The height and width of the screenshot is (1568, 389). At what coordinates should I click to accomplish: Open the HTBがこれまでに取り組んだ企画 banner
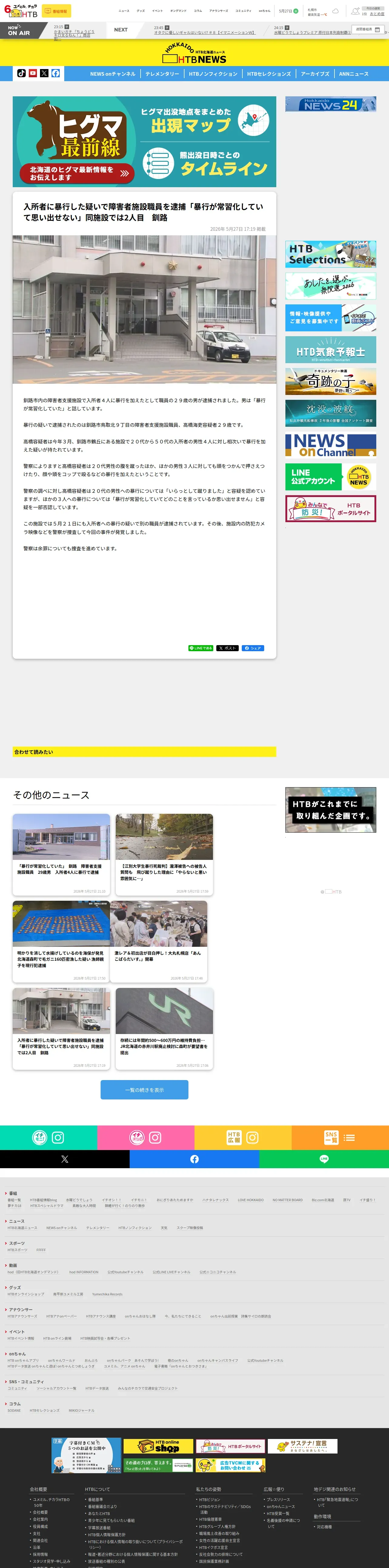[x=331, y=810]
